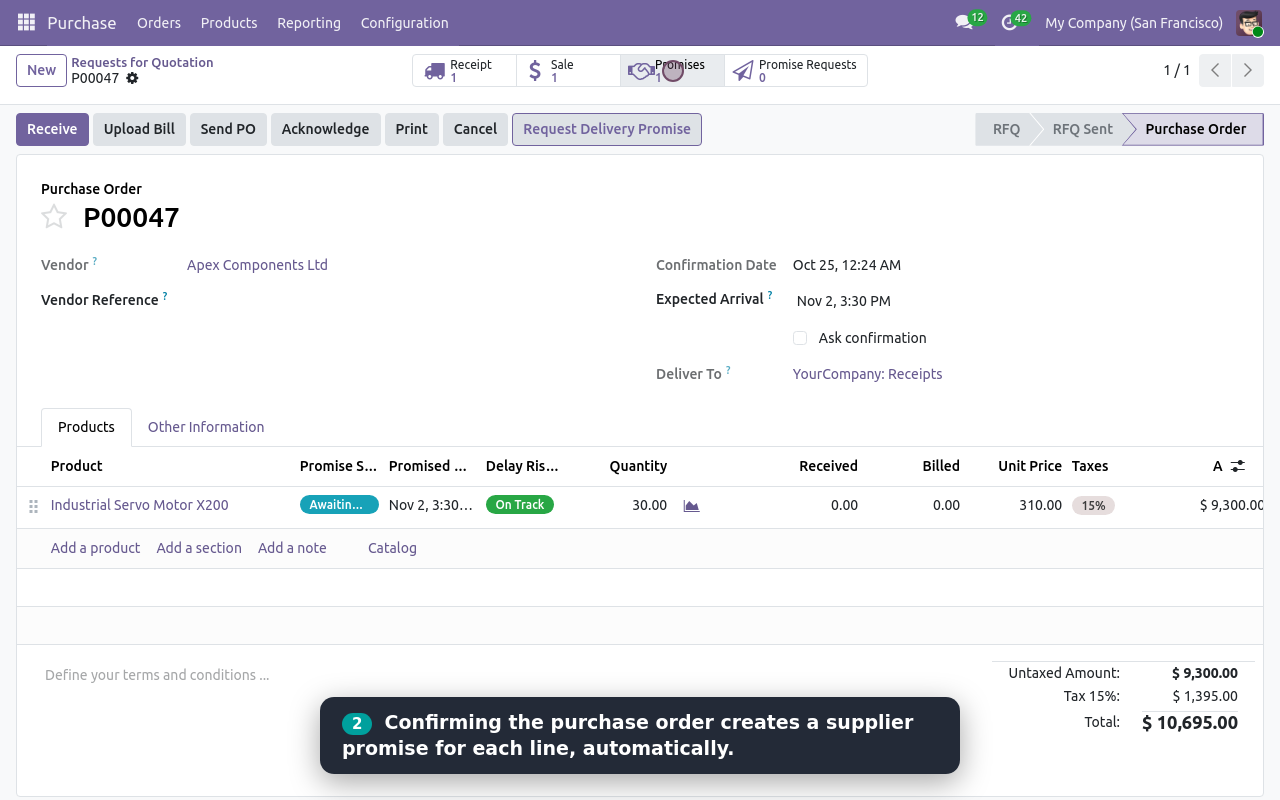Open the column settings adjust icon

pos(1238,466)
